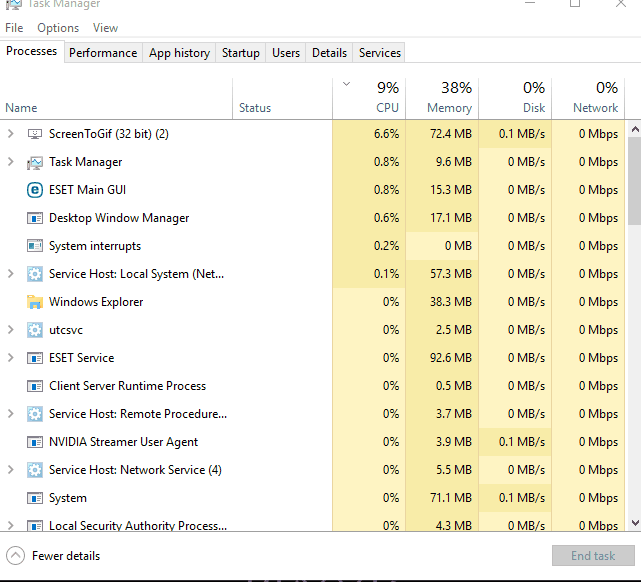Viewport: 641px width, 582px height.
Task: Switch to the App history tab
Action: (x=179, y=53)
